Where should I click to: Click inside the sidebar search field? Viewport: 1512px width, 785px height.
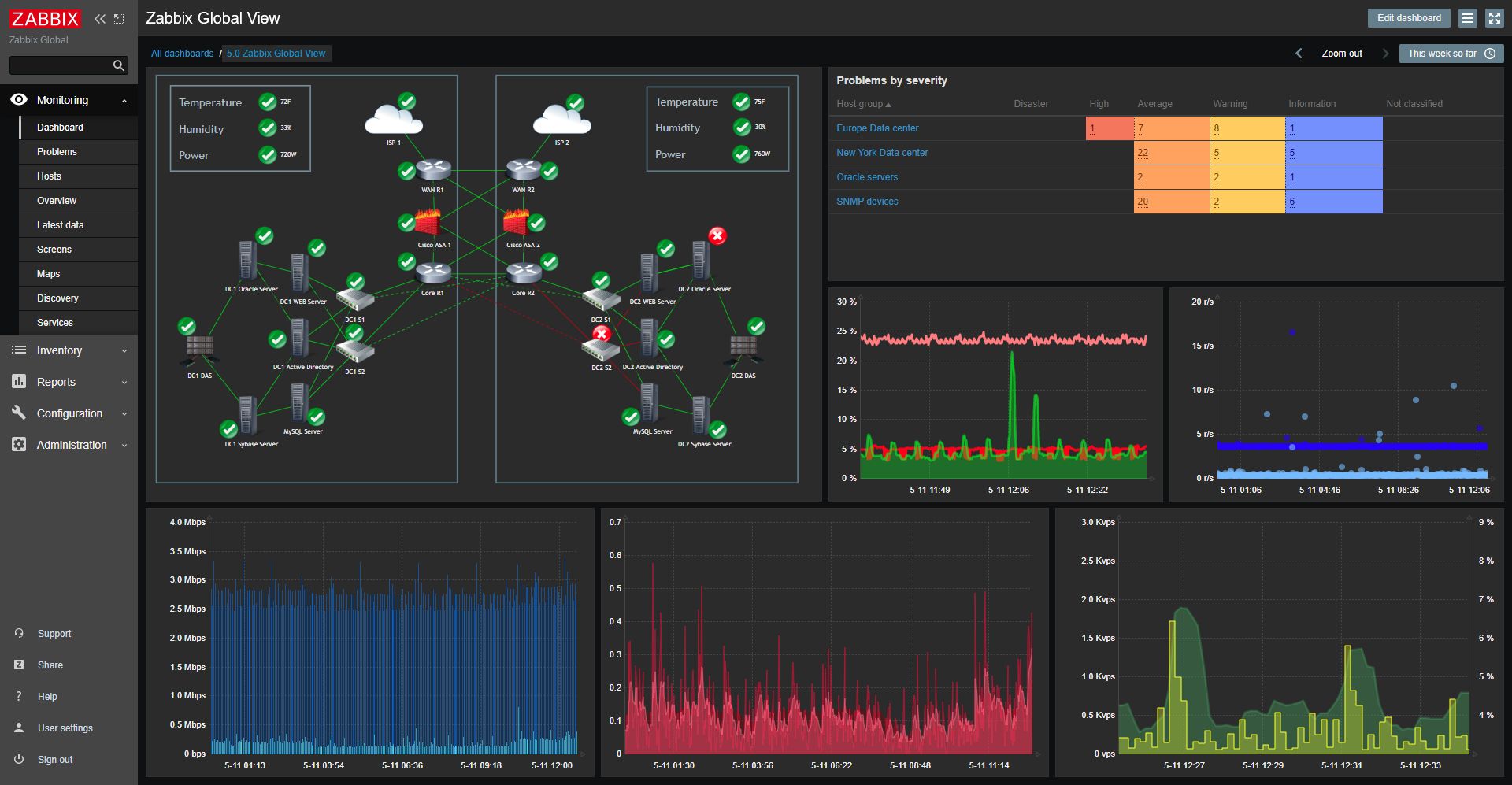tap(63, 65)
